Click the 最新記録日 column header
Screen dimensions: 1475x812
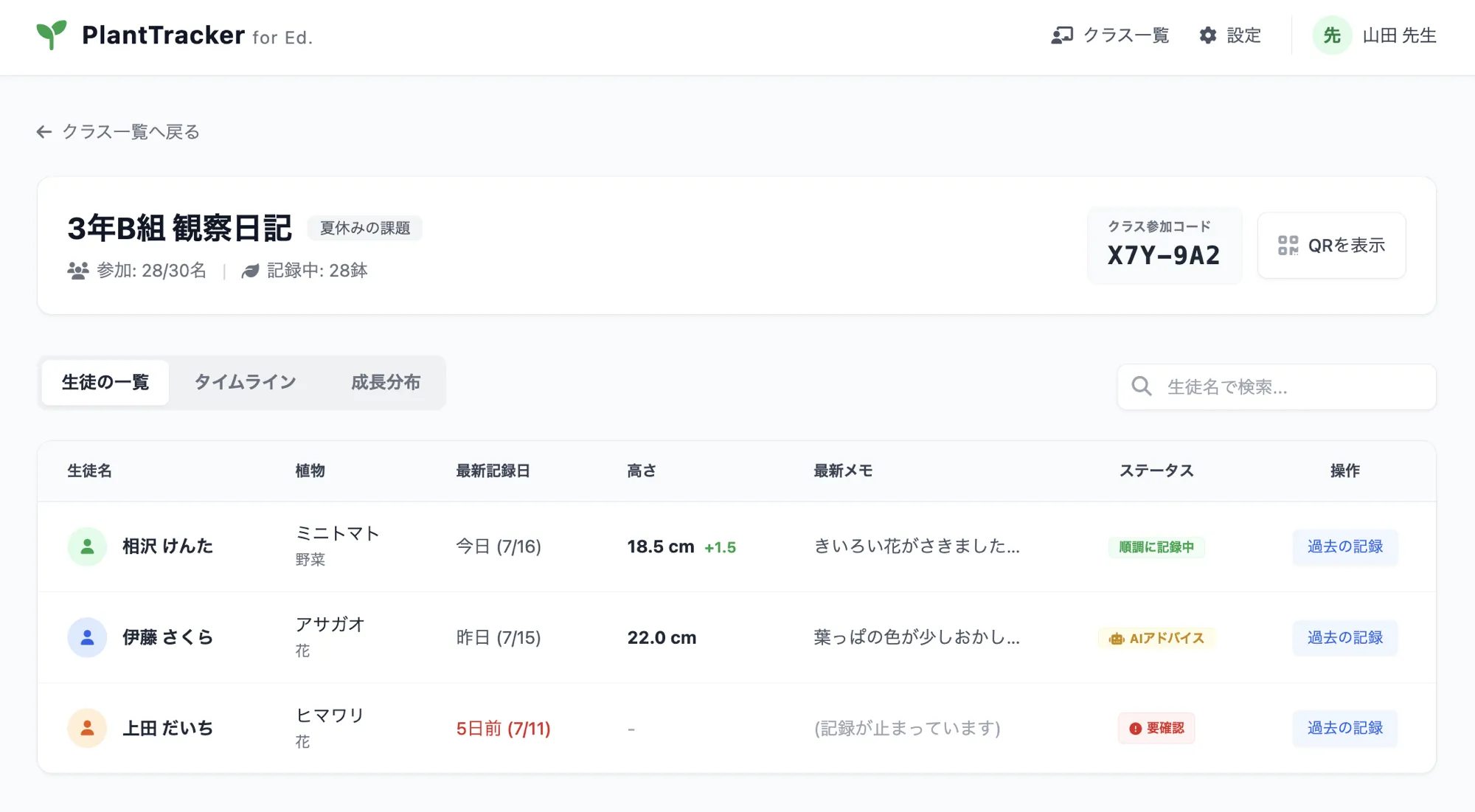pos(493,471)
